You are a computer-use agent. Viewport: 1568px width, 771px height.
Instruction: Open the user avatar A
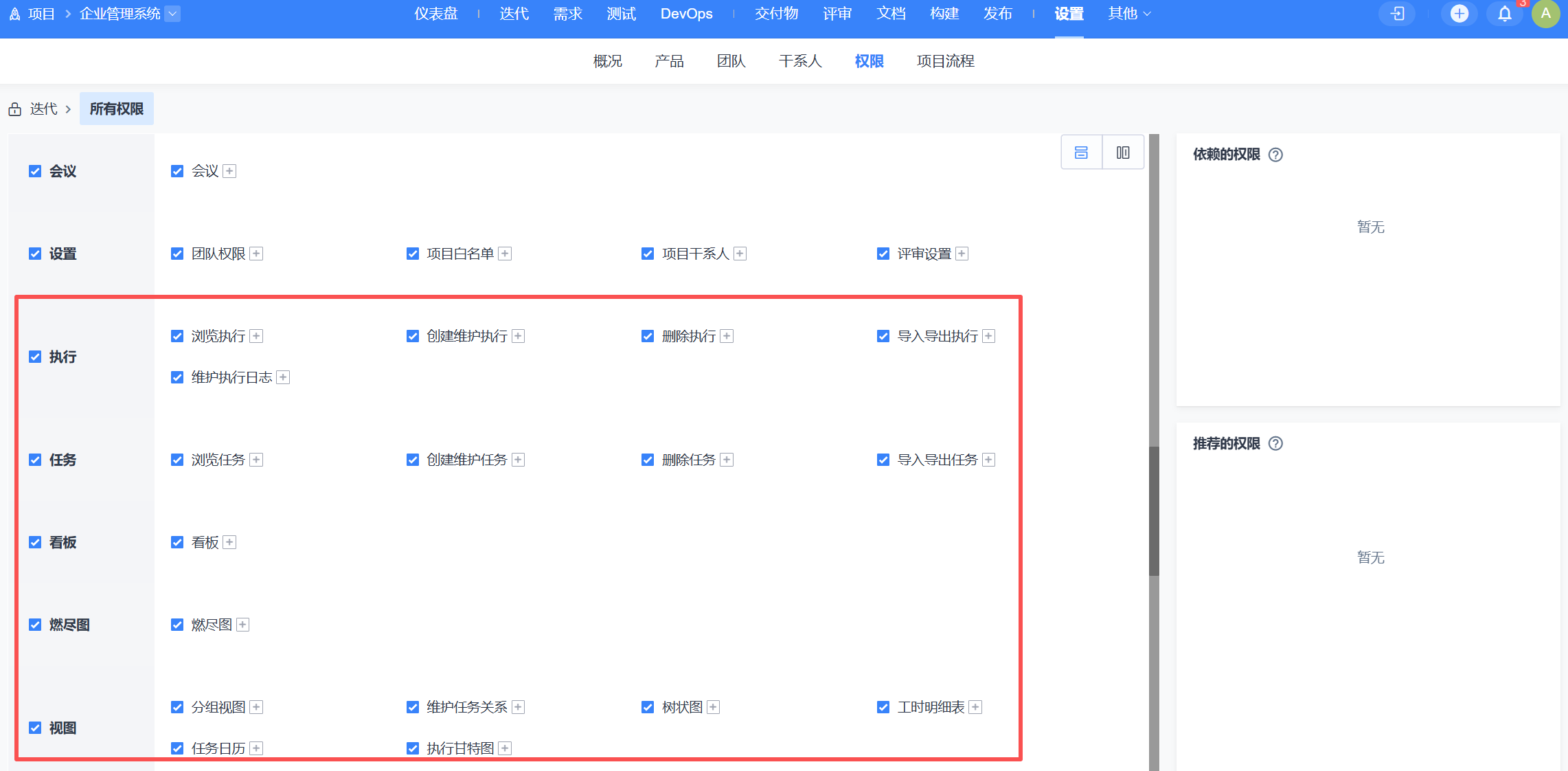1545,14
